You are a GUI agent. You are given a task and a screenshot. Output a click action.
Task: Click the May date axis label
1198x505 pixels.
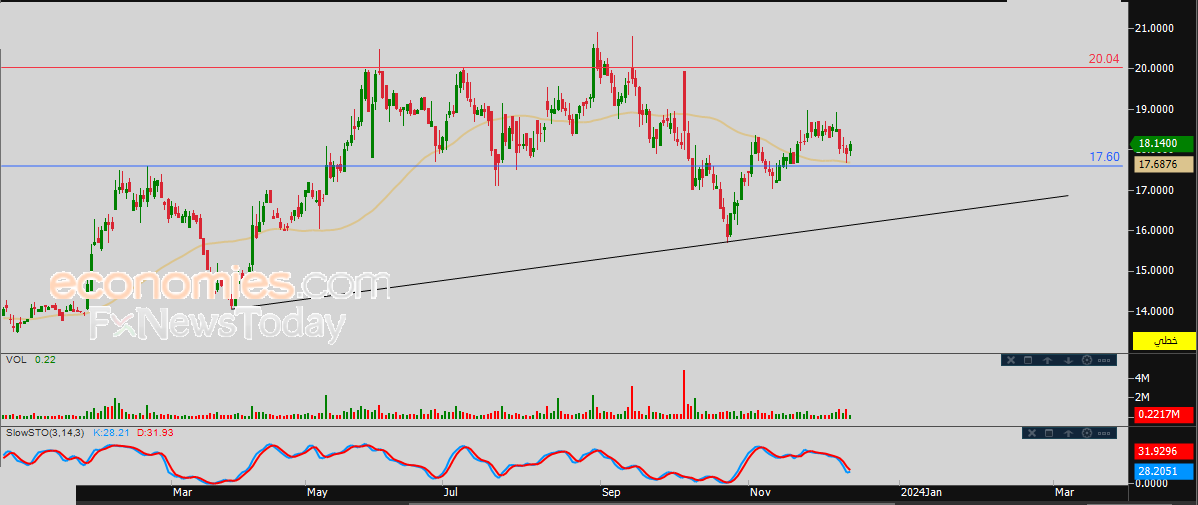[x=316, y=492]
